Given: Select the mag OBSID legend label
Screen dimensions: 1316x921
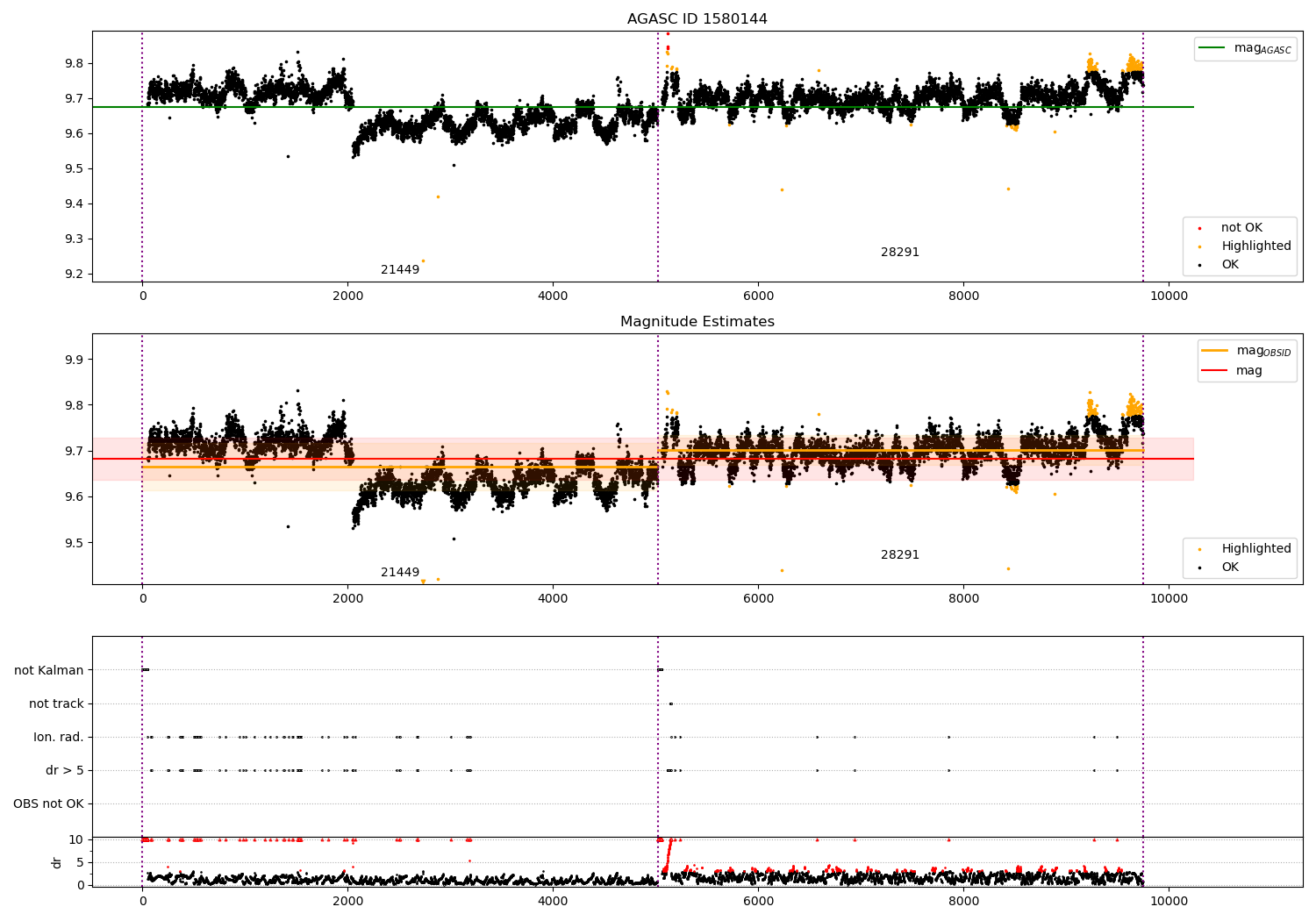Looking at the screenshot, I should [1264, 351].
